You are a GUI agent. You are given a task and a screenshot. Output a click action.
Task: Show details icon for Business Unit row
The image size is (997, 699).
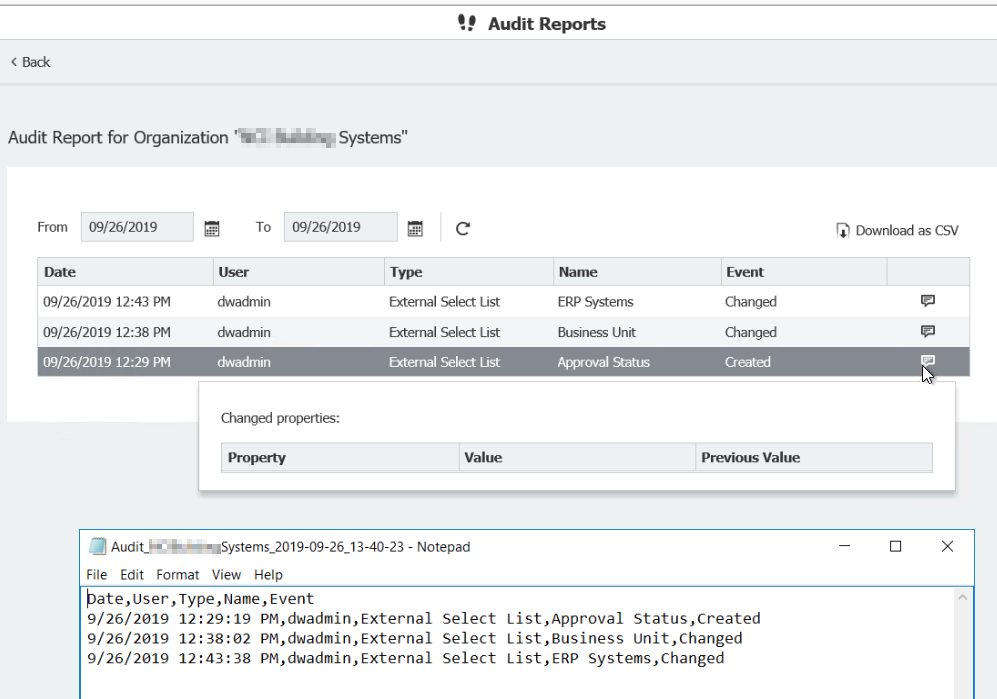[927, 332]
